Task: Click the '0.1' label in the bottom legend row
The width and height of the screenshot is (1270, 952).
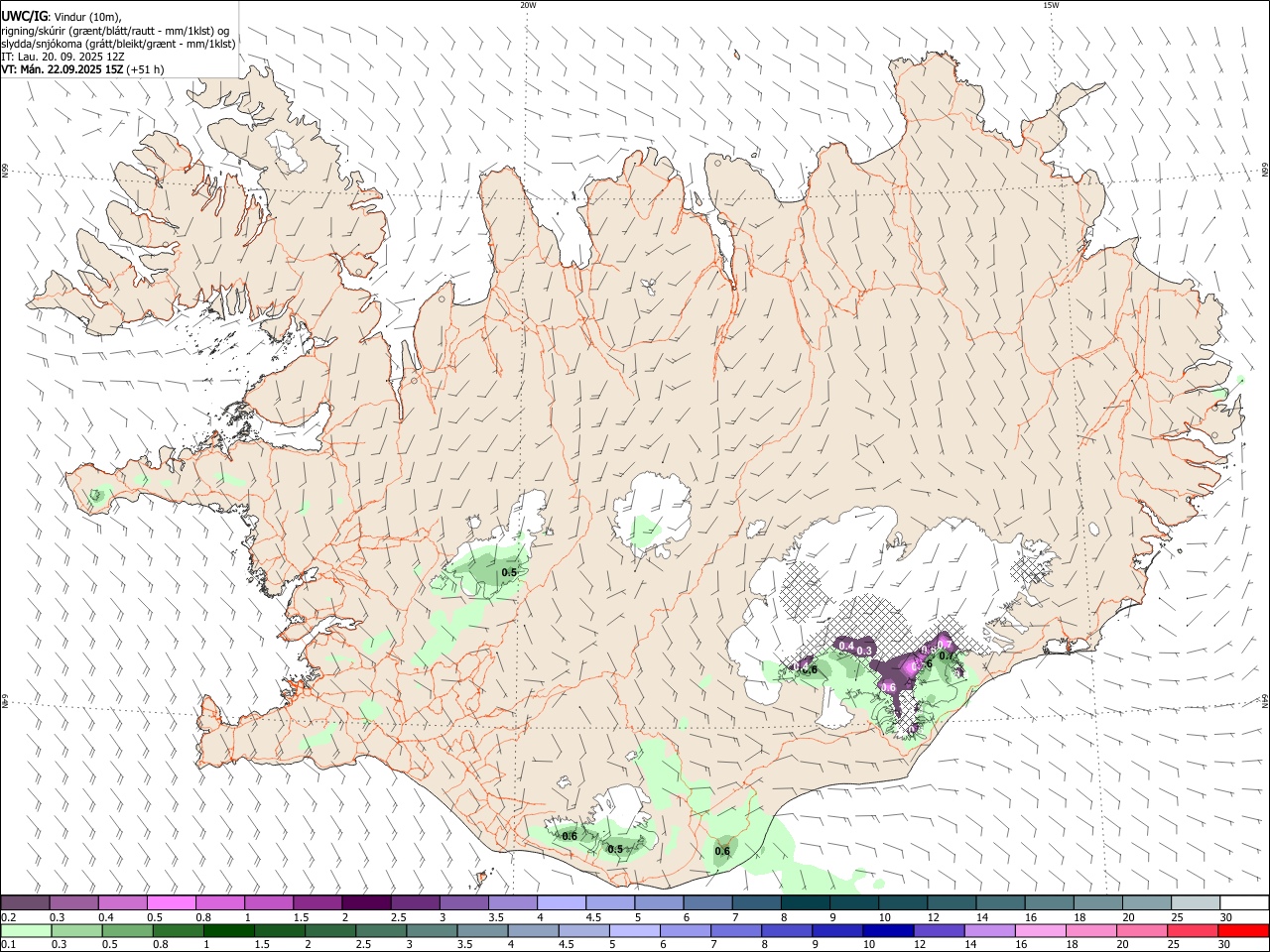Action: (x=7, y=945)
